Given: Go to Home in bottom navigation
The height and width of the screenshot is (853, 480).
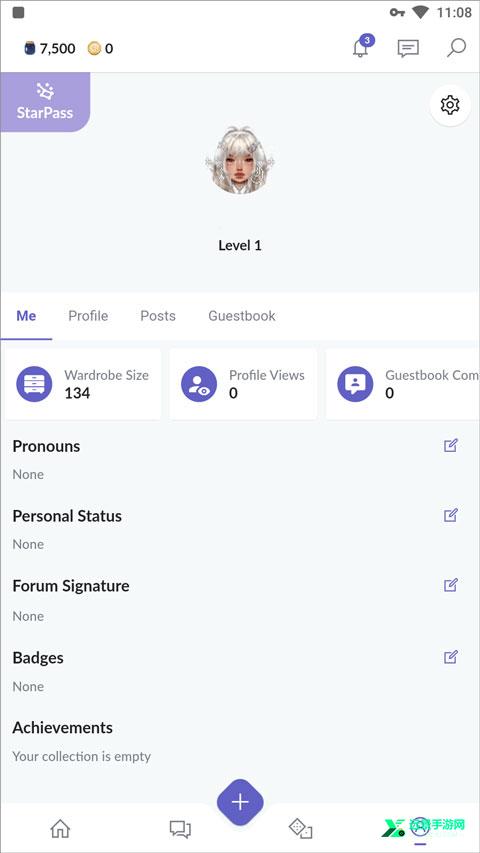Looking at the screenshot, I should tap(60, 829).
